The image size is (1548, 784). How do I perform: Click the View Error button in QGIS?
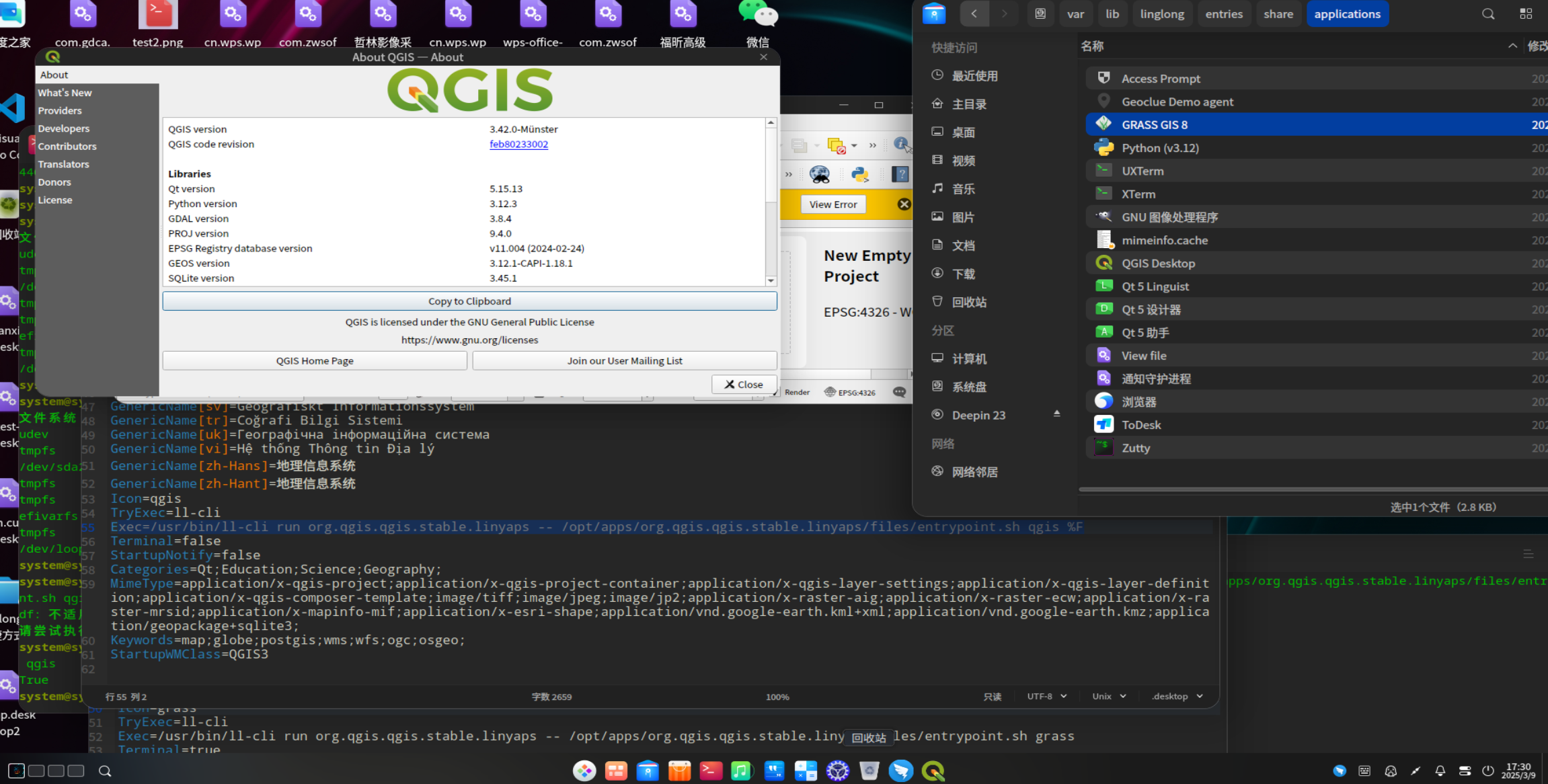(x=833, y=204)
